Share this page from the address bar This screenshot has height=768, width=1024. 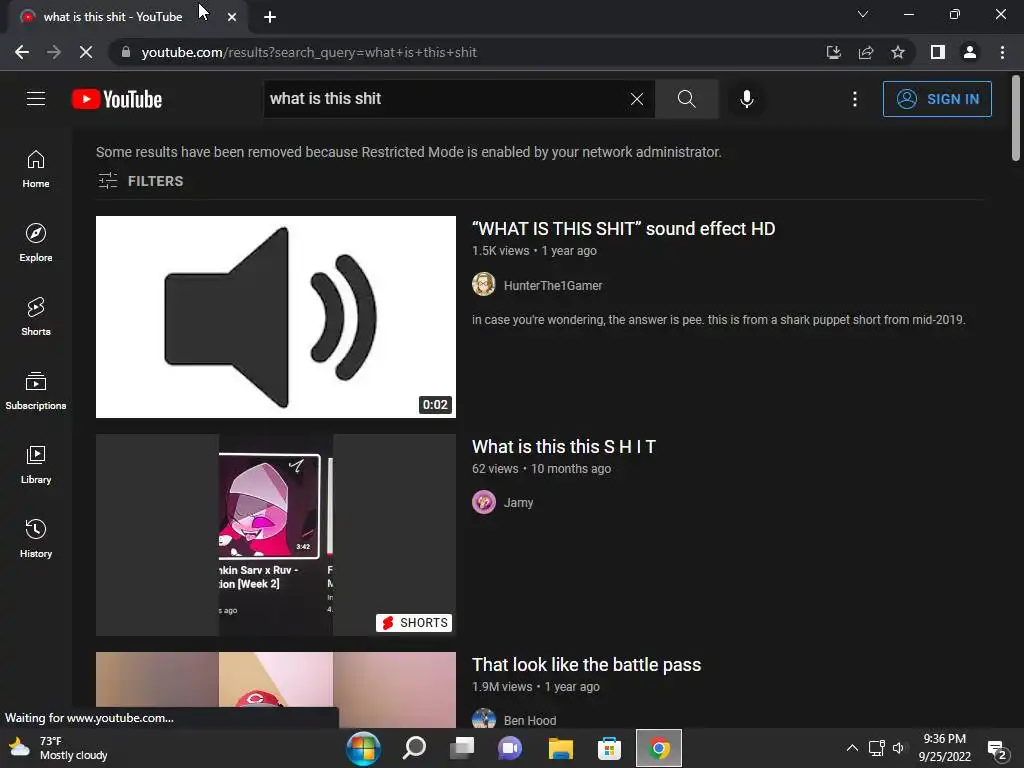pos(866,52)
